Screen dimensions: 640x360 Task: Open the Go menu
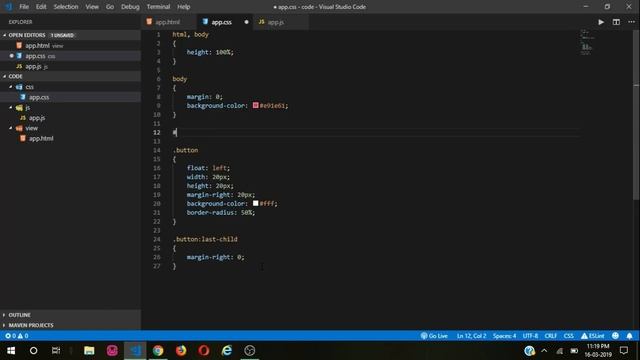(110, 7)
